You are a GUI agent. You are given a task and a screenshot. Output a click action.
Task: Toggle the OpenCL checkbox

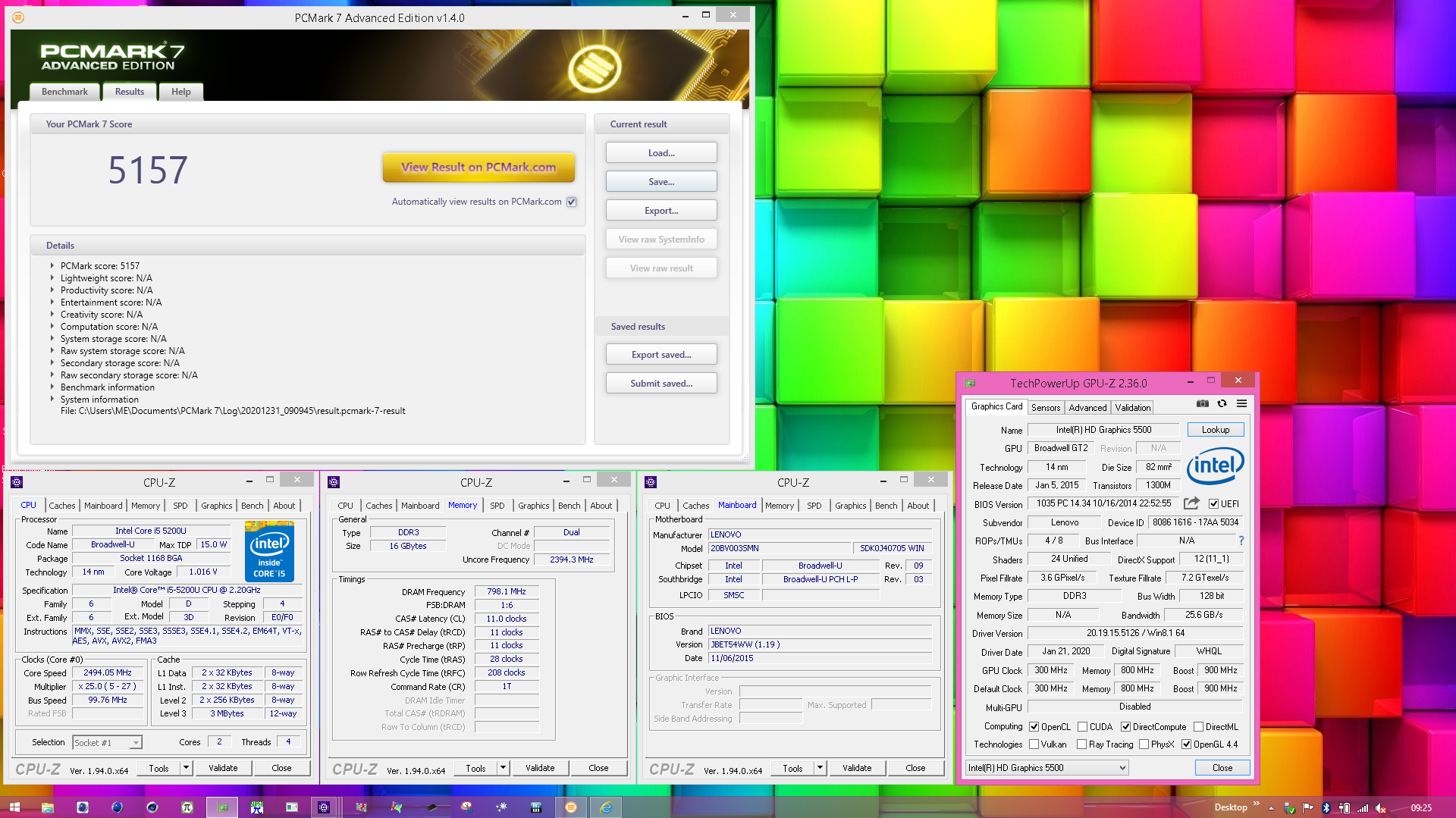click(x=1034, y=726)
